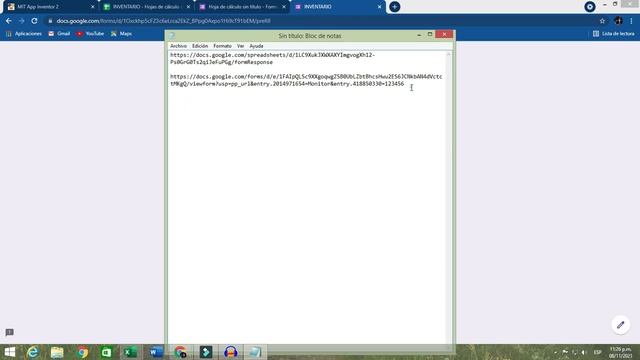Go forward with the browser forward arrow
The height and width of the screenshot is (360, 640).
pos(21,21)
